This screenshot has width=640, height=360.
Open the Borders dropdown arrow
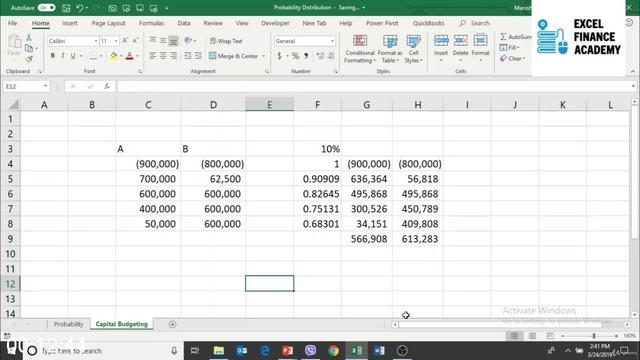coord(101,56)
